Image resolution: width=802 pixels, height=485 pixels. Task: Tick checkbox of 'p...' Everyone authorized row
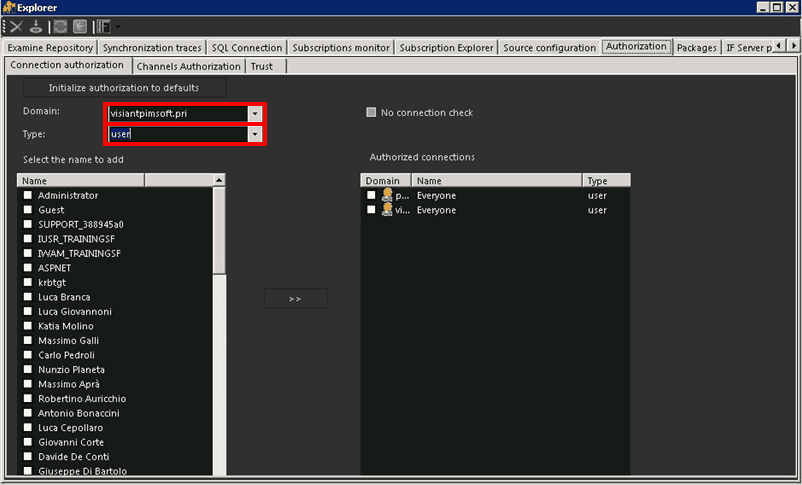tap(371, 195)
